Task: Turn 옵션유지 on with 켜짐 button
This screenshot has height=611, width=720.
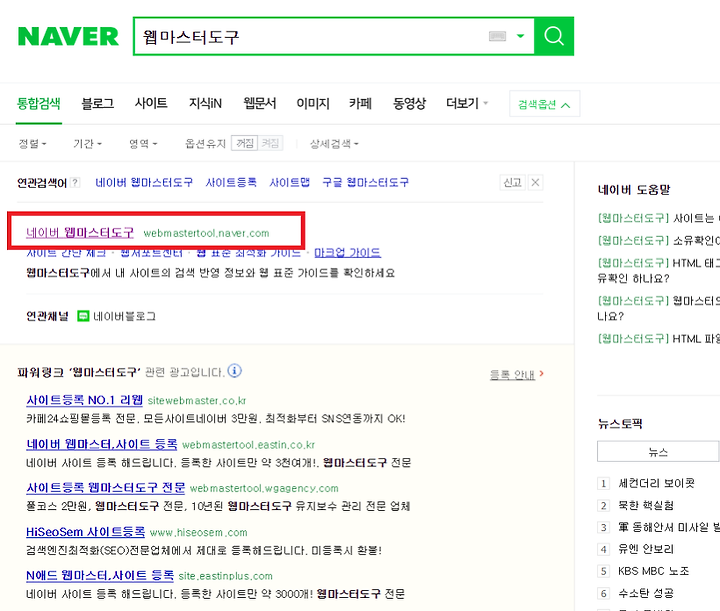Action: click(x=270, y=144)
